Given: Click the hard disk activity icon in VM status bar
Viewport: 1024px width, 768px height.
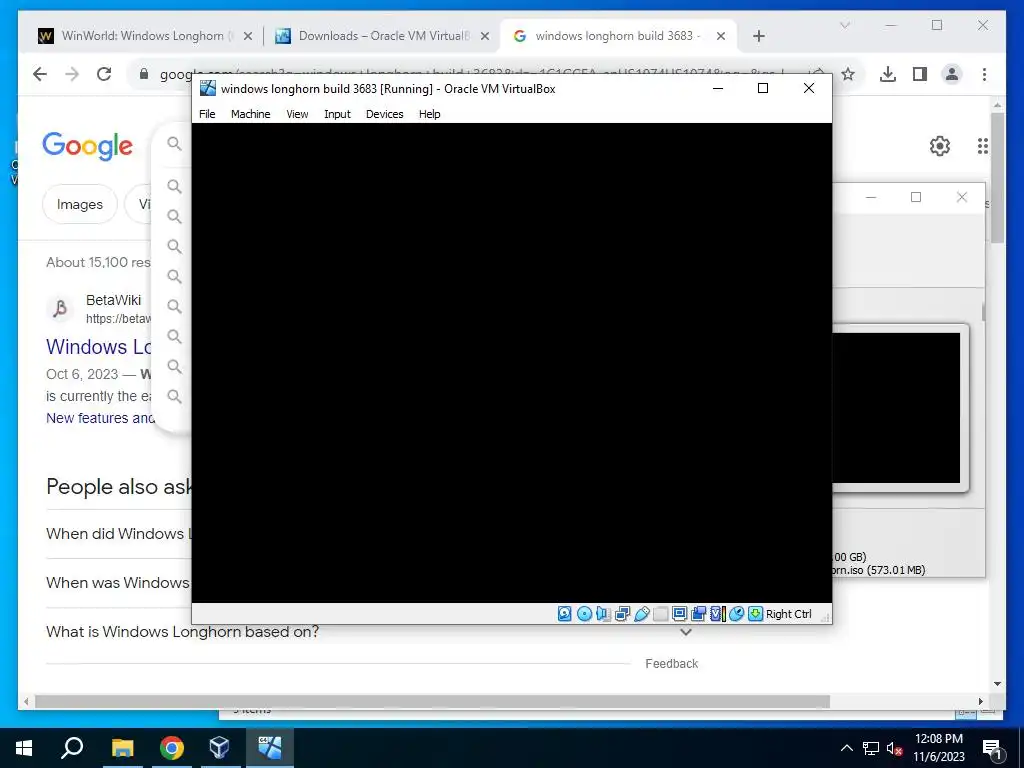Looking at the screenshot, I should tap(565, 614).
